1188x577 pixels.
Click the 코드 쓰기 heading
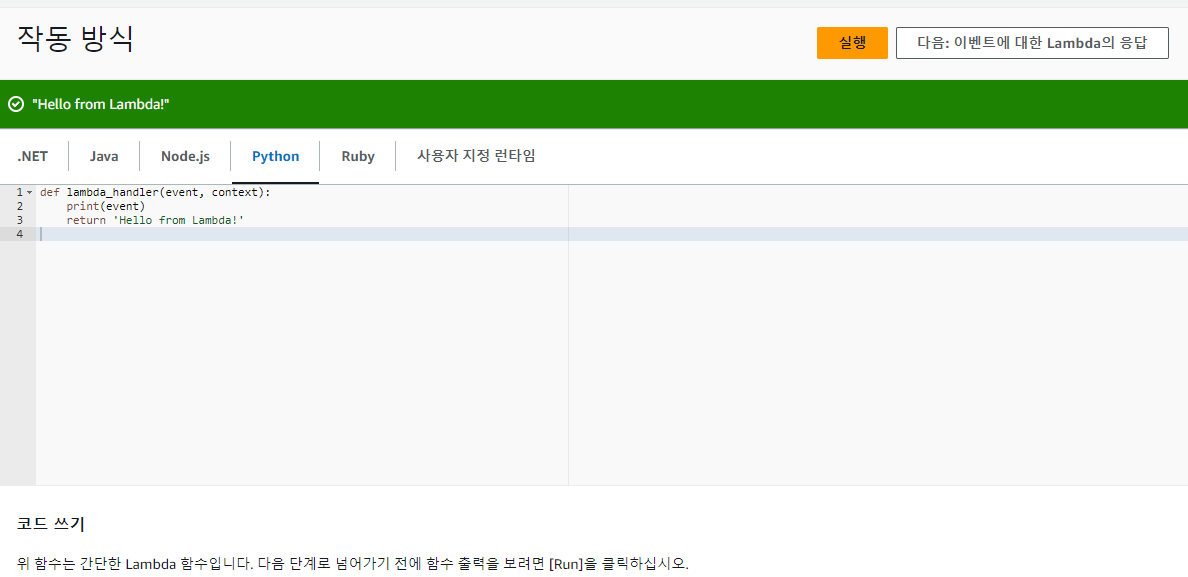click(x=51, y=524)
